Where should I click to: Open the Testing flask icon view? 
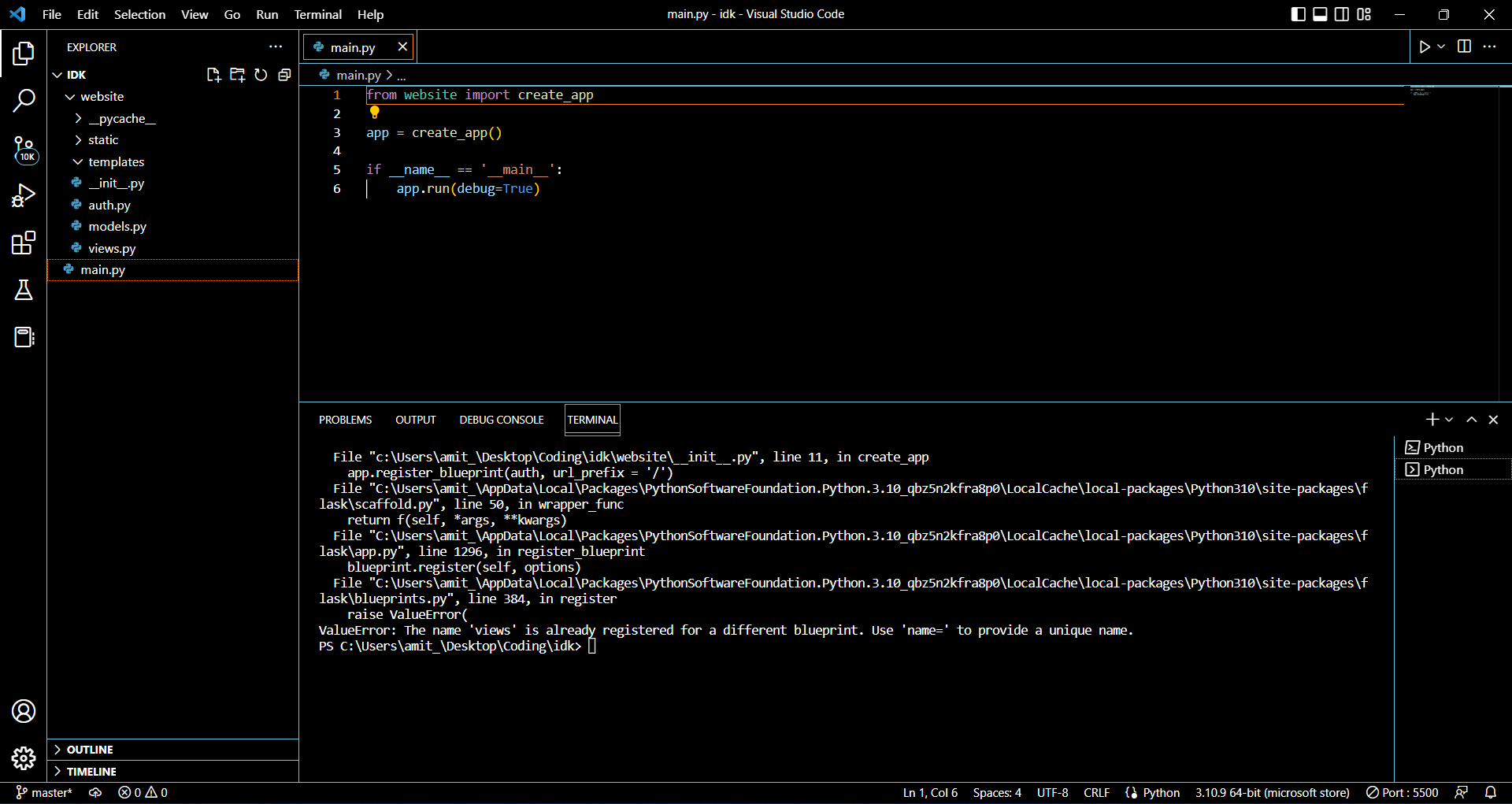(x=24, y=291)
